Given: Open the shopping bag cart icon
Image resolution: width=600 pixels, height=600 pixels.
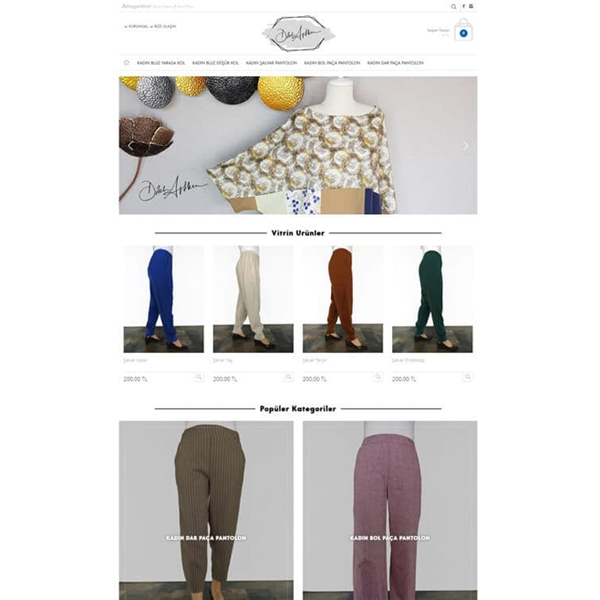Looking at the screenshot, I should tap(463, 30).
